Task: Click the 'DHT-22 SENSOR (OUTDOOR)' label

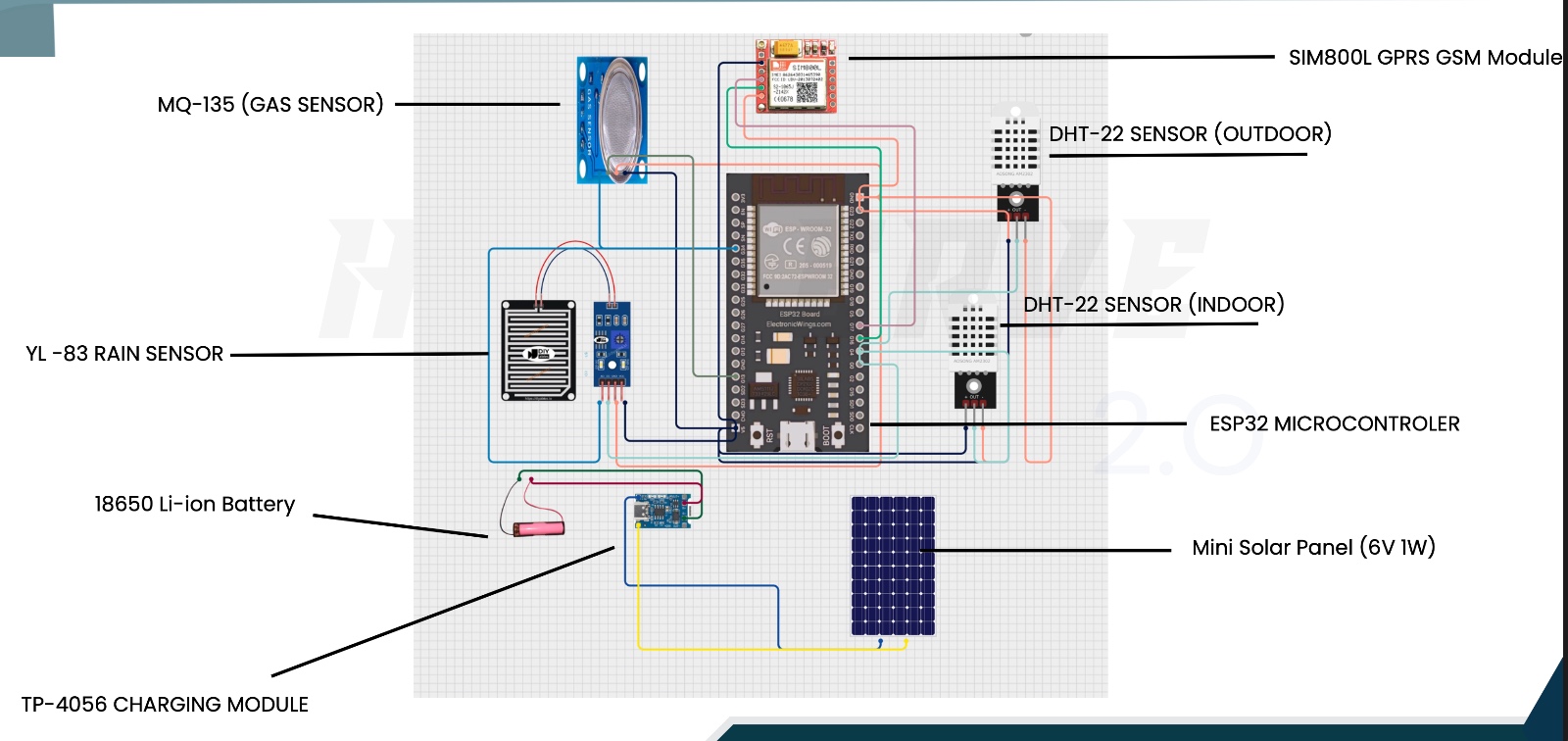Action: pos(1191,134)
